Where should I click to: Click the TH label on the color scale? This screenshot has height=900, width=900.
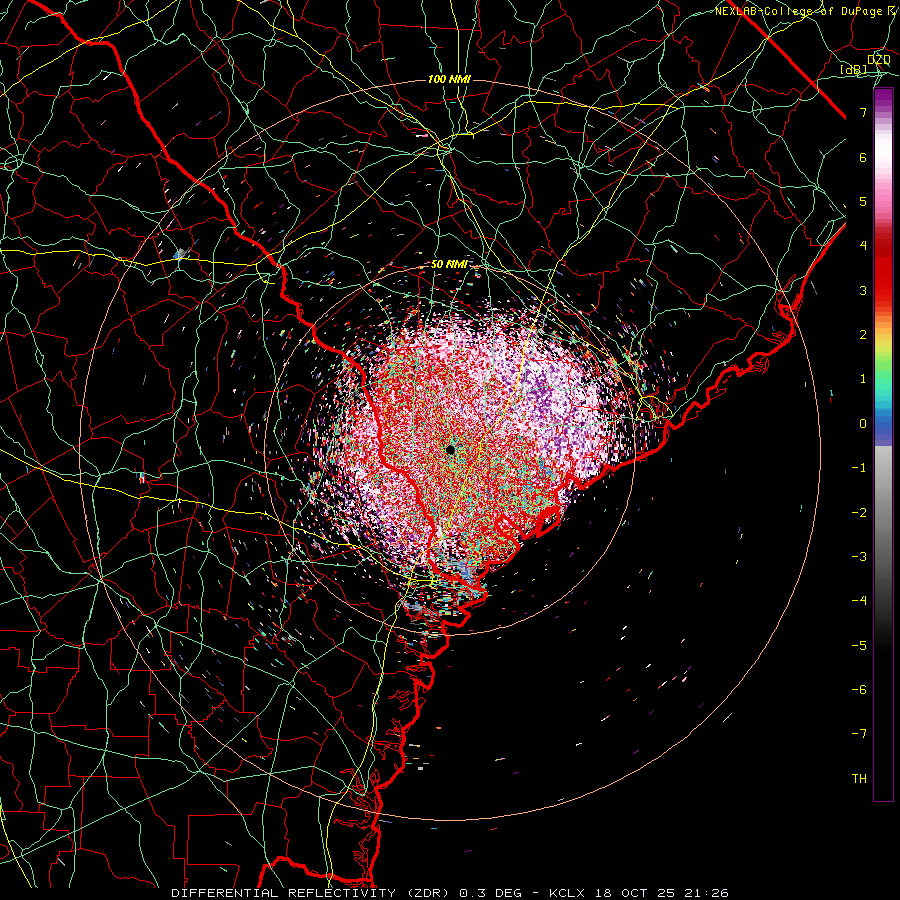click(859, 779)
